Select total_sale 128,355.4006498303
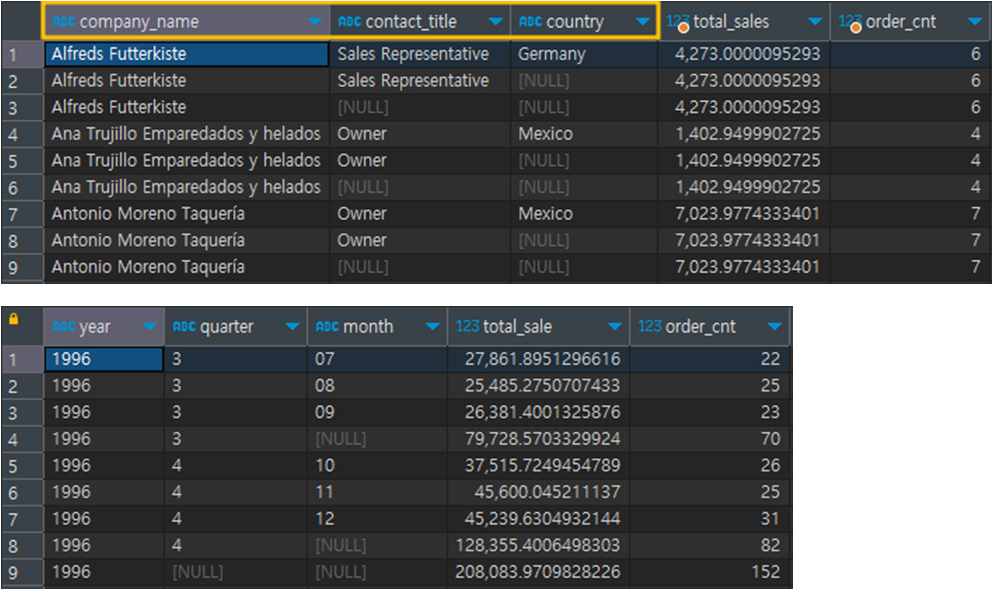 [538, 546]
